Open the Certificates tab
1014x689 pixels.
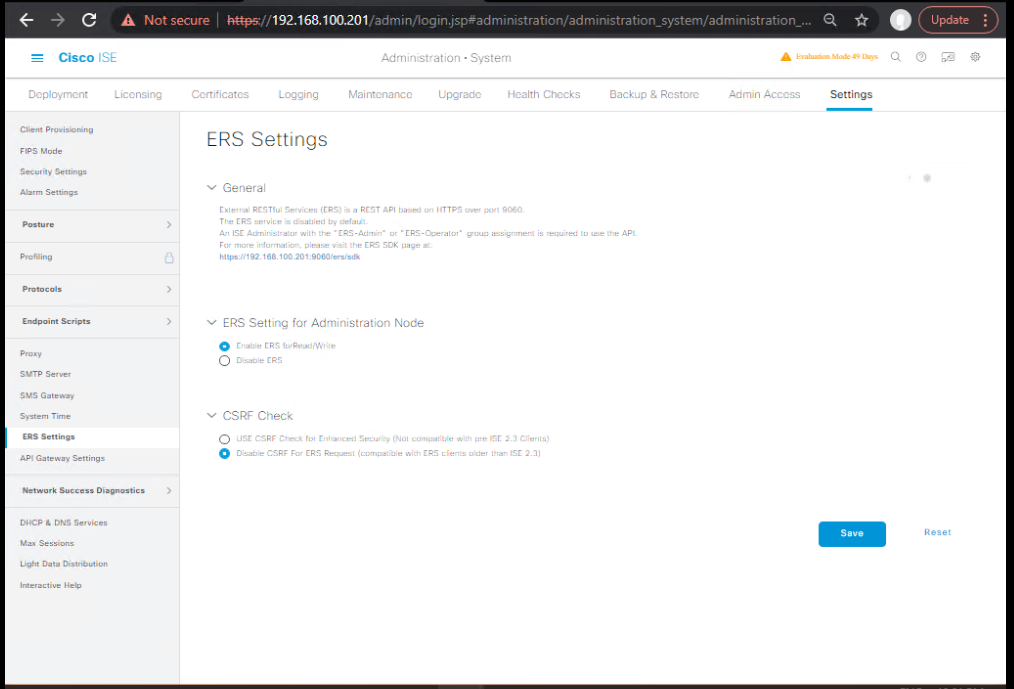pyautogui.click(x=220, y=94)
